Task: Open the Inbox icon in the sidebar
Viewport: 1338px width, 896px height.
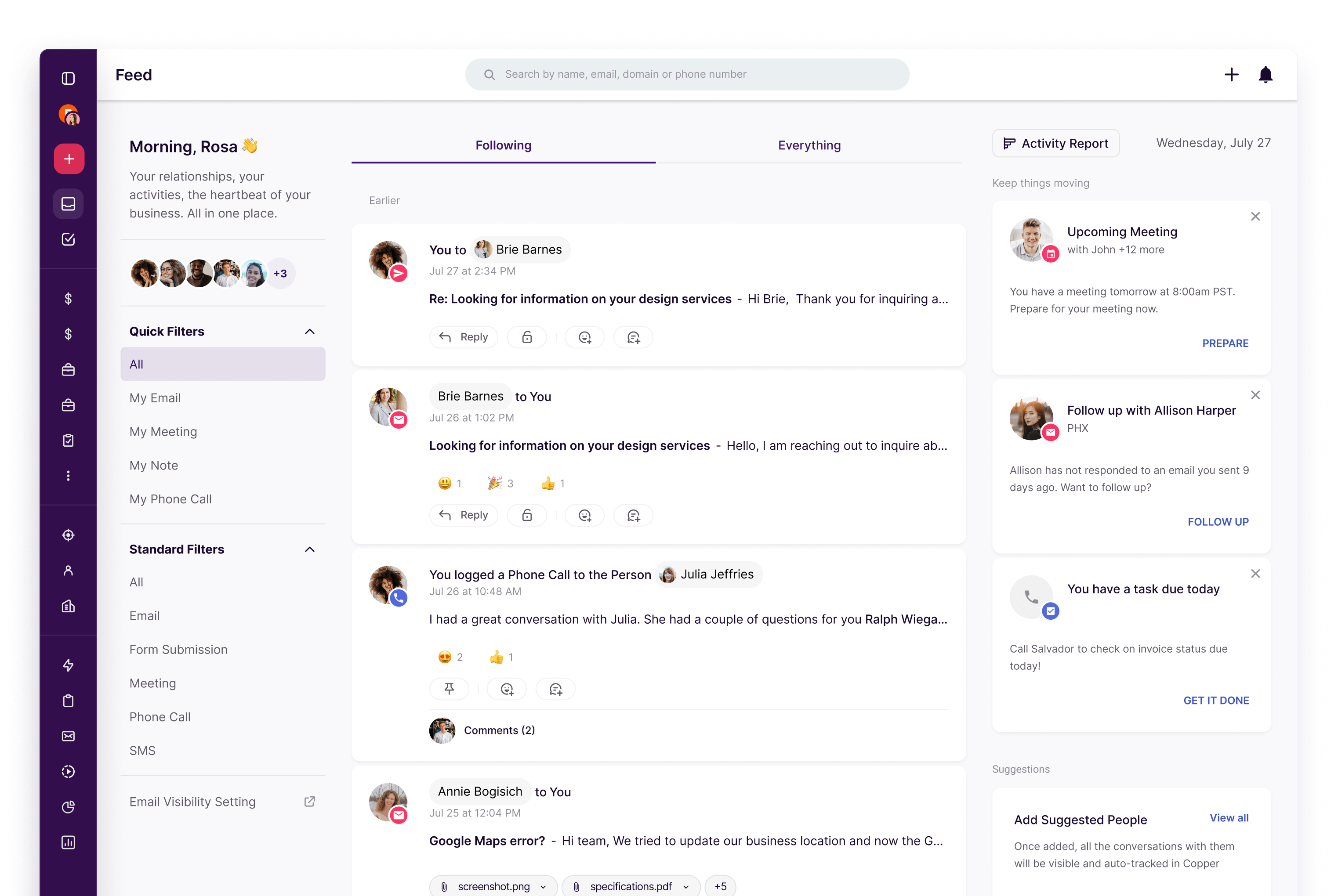Action: (68, 204)
